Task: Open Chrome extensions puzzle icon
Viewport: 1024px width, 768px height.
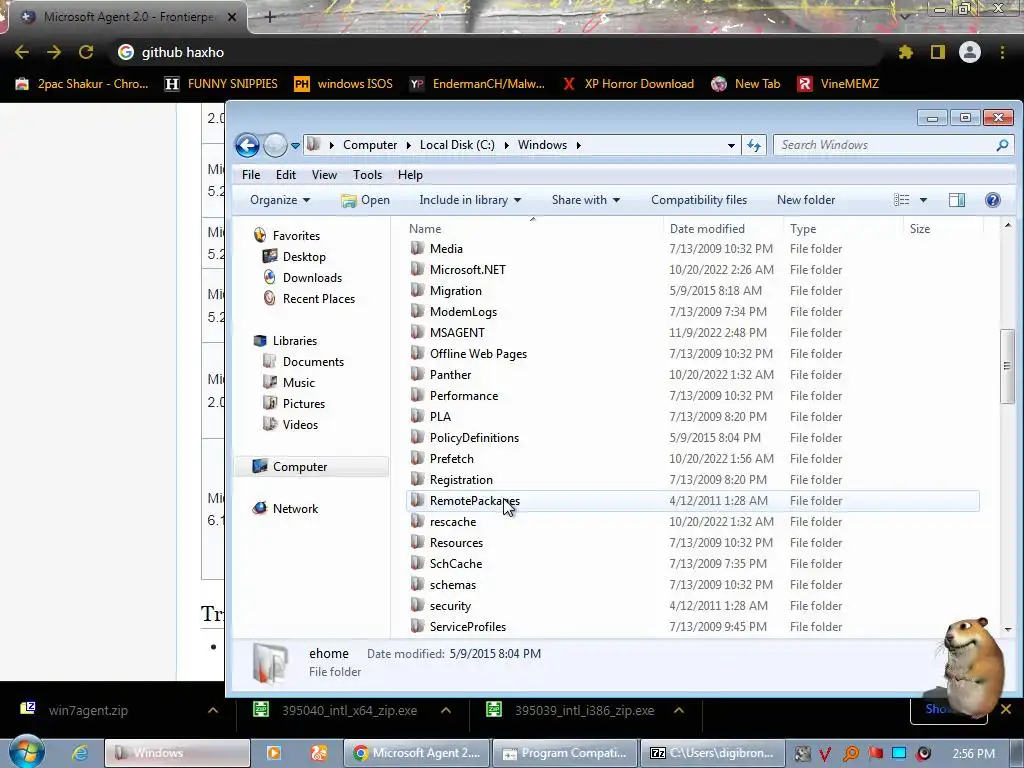Action: tap(906, 52)
